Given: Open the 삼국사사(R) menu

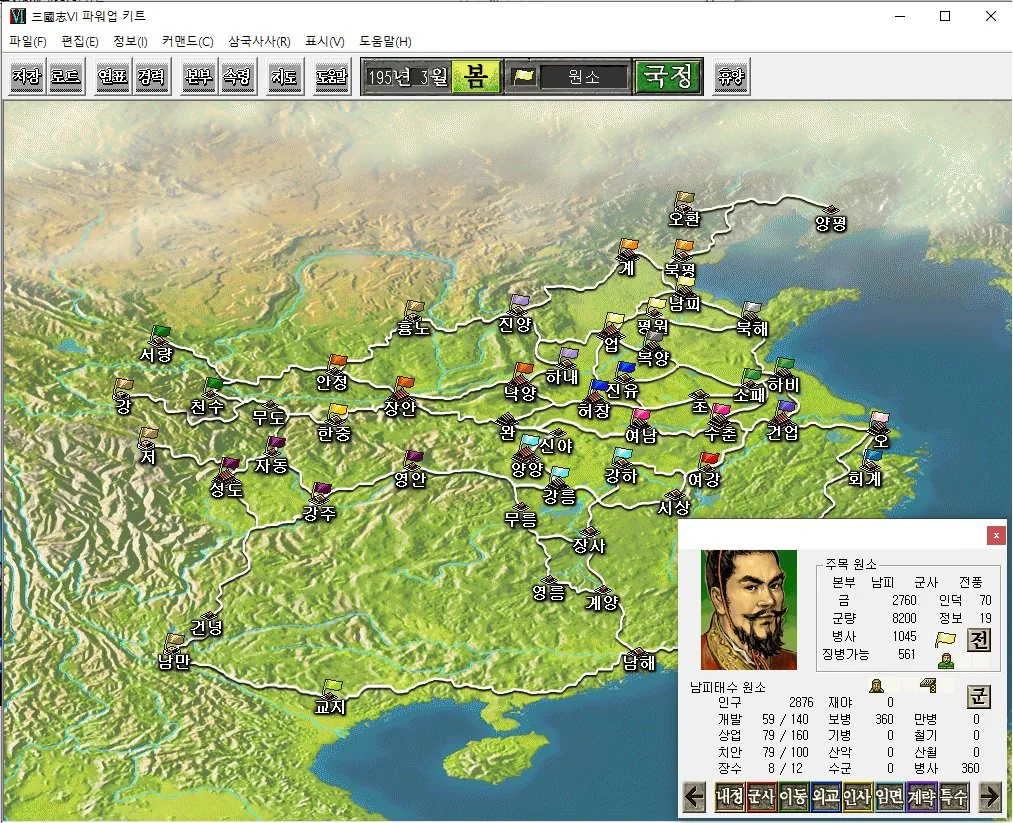Looking at the screenshot, I should coord(259,41).
